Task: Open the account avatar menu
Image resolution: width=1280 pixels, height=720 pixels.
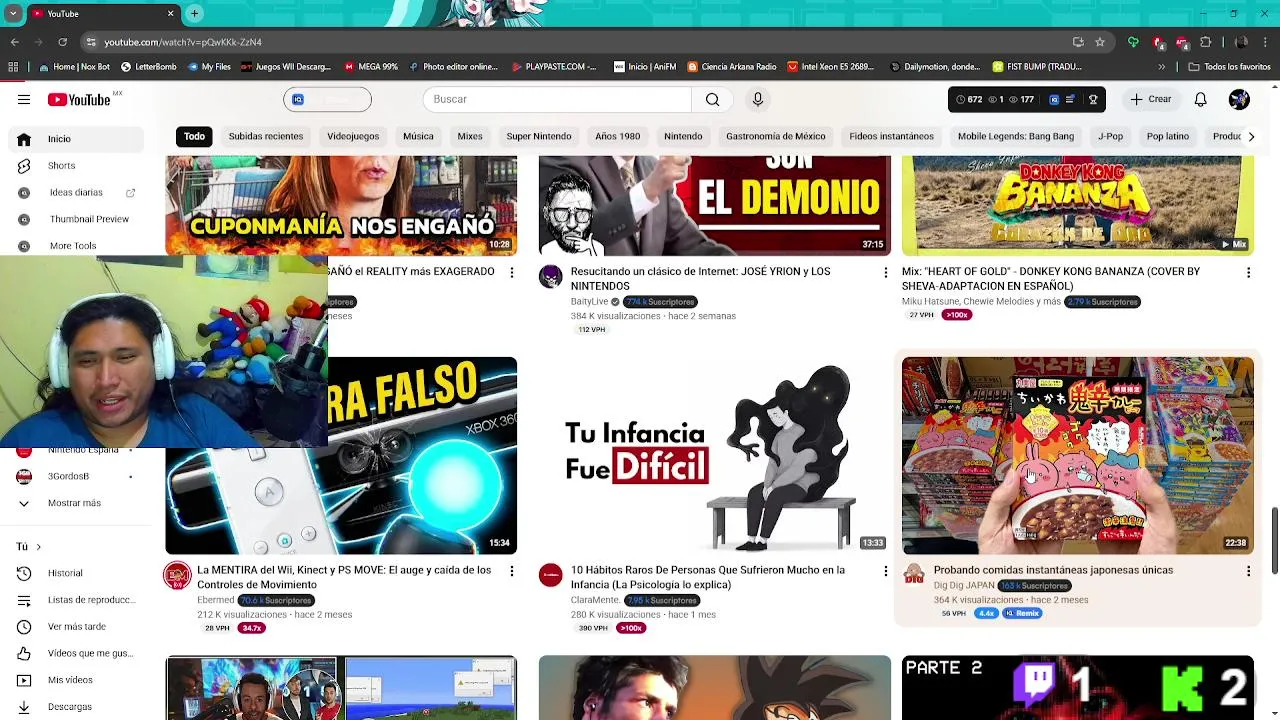Action: 1239,99
